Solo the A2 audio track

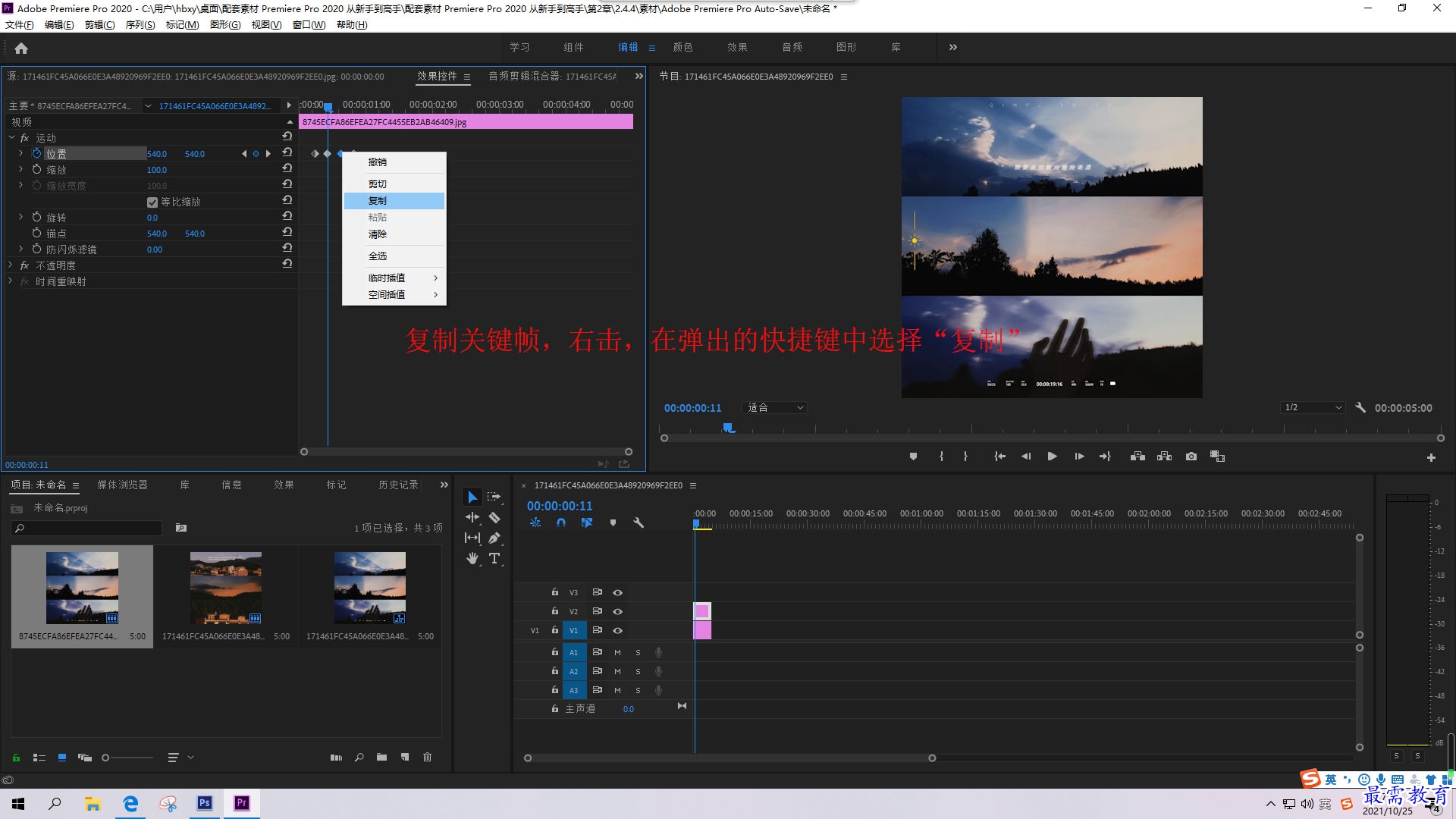coord(638,671)
